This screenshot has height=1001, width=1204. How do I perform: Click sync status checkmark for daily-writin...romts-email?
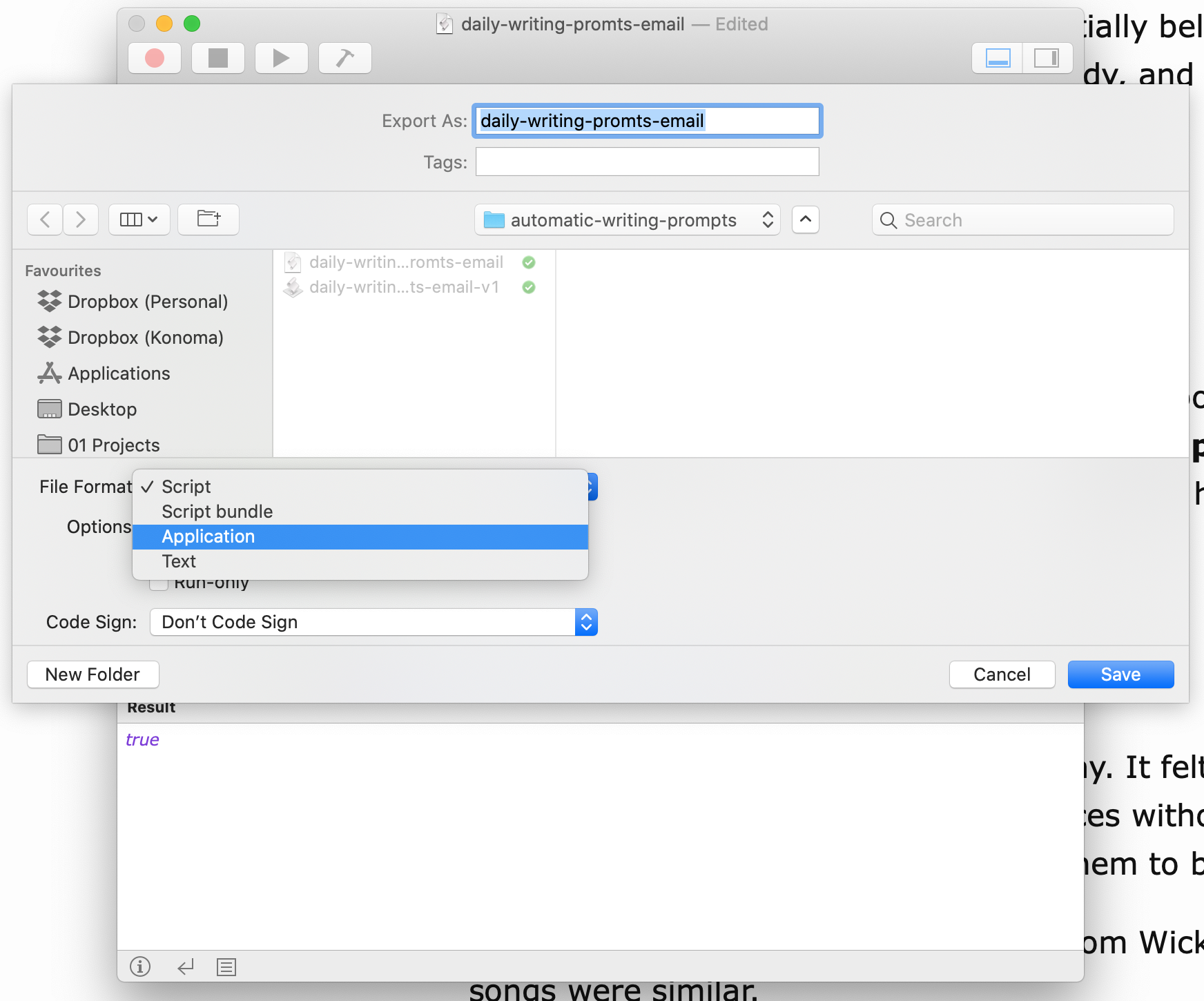click(x=529, y=262)
